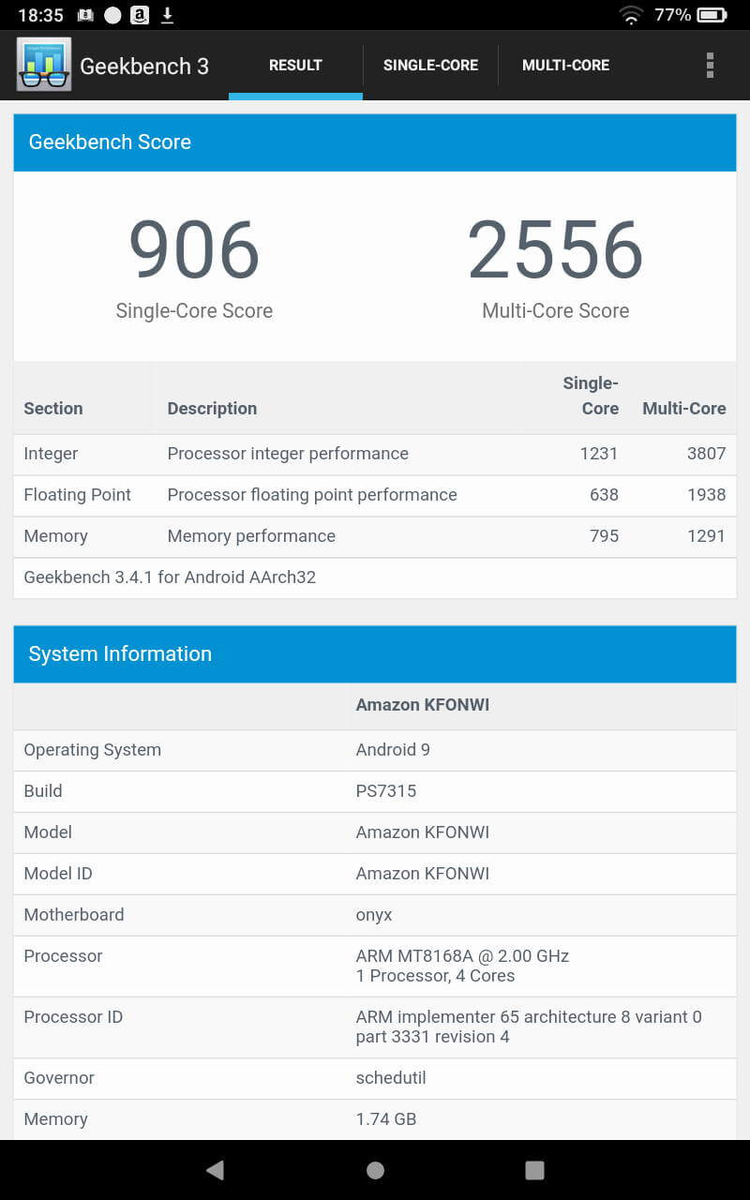Tap the Processor ID row label
The height and width of the screenshot is (1200, 750).
point(73,1017)
